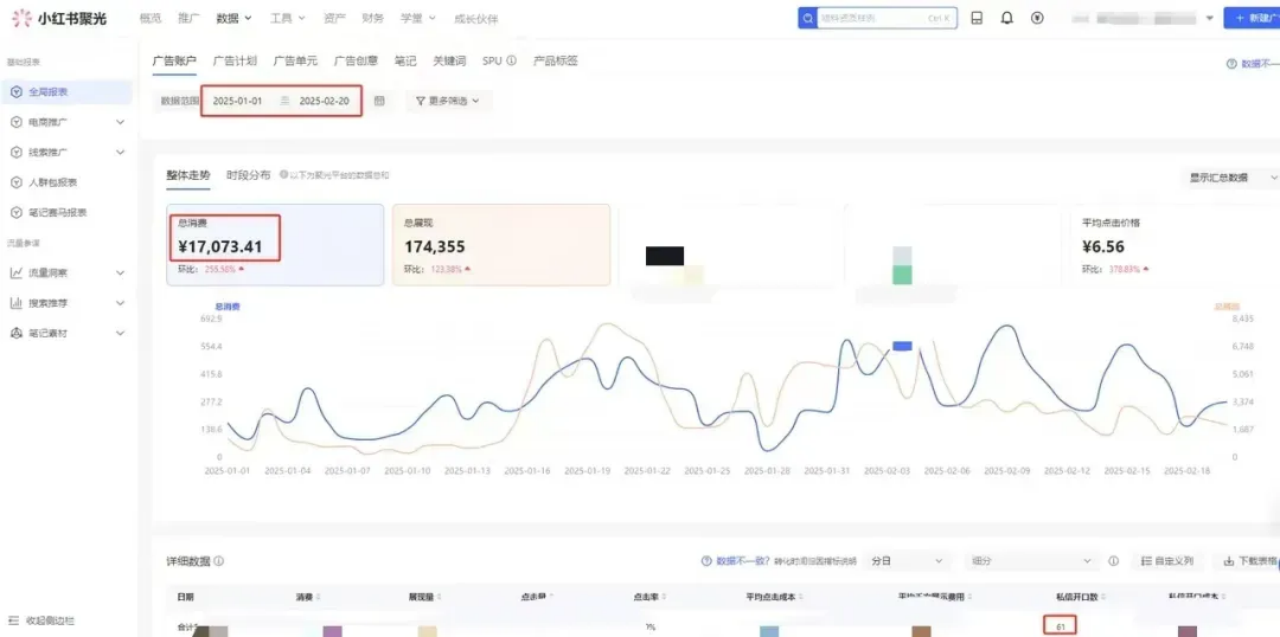Go to 成长伙伴 in top navigation

pyautogui.click(x=475, y=19)
